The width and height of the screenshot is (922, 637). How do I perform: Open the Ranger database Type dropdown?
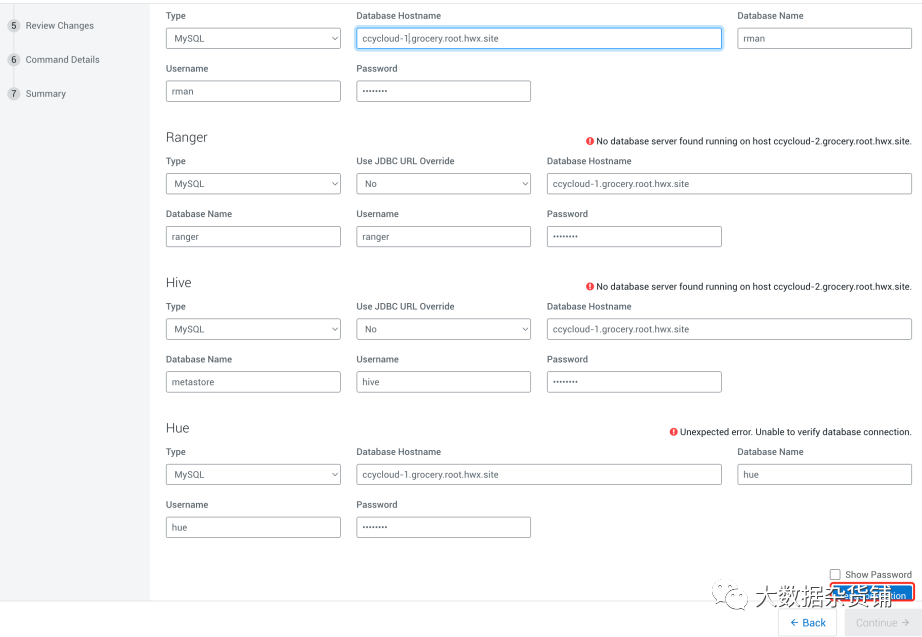click(253, 184)
